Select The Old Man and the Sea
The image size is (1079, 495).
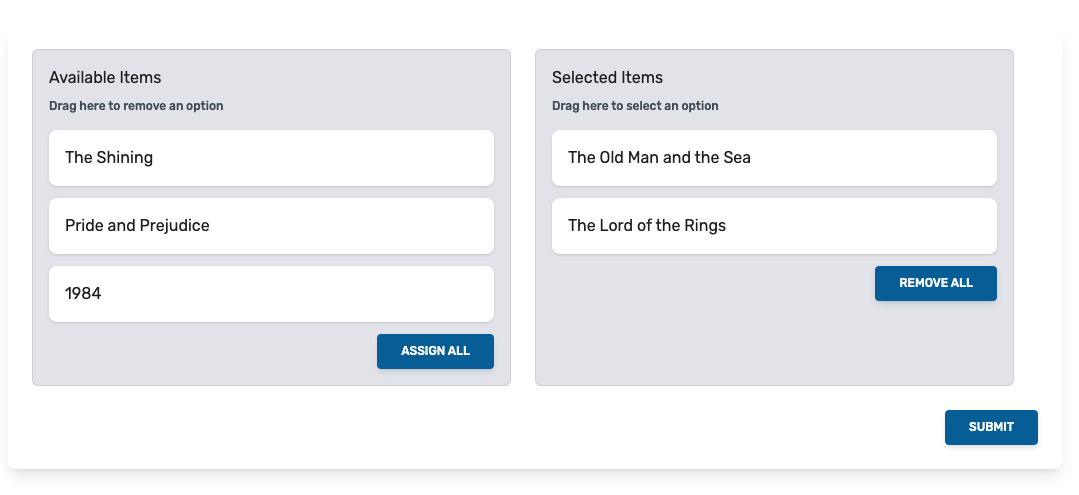(x=774, y=158)
